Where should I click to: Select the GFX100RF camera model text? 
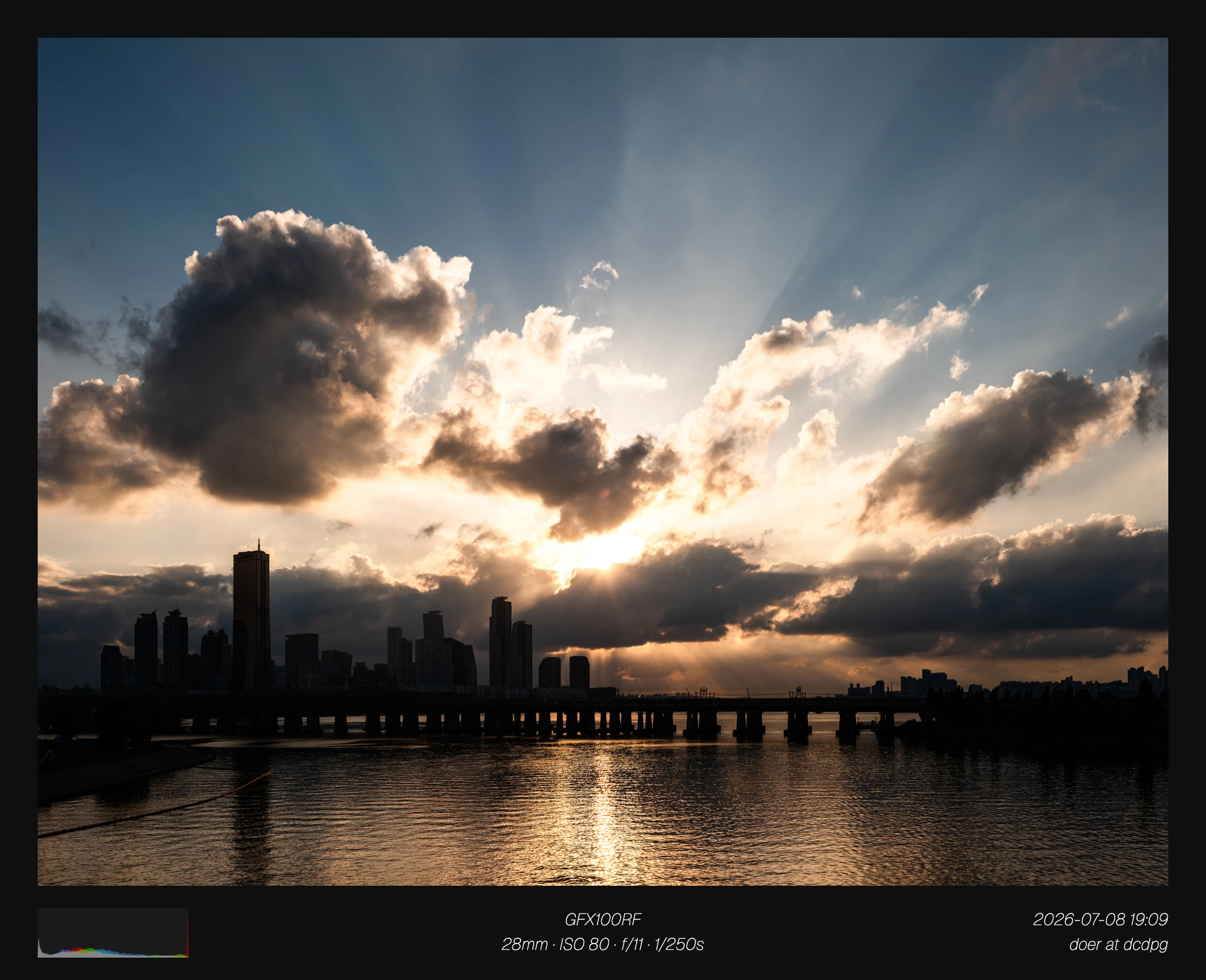tap(603, 919)
